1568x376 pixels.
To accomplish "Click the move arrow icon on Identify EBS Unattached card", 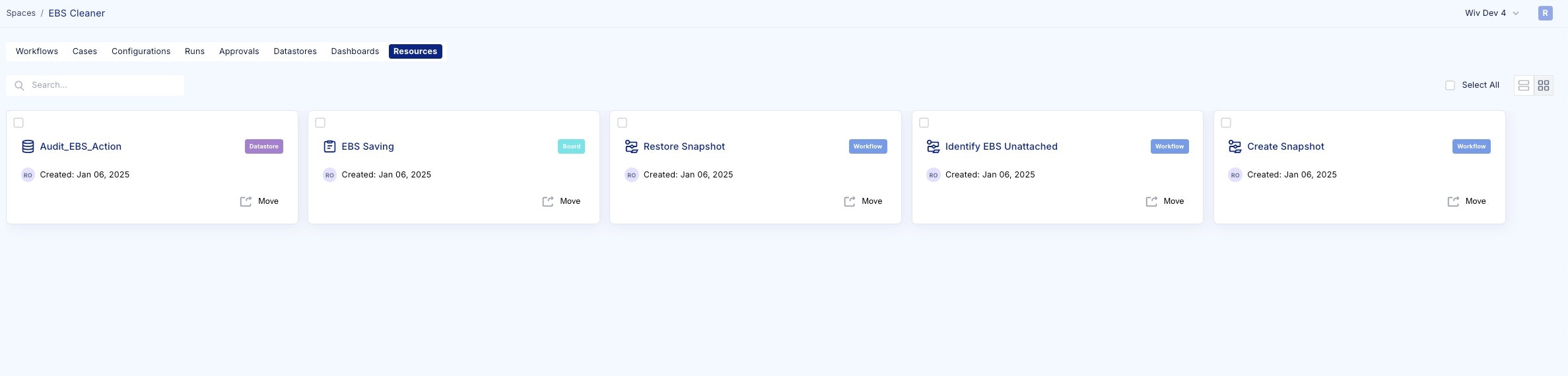I will point(1151,201).
